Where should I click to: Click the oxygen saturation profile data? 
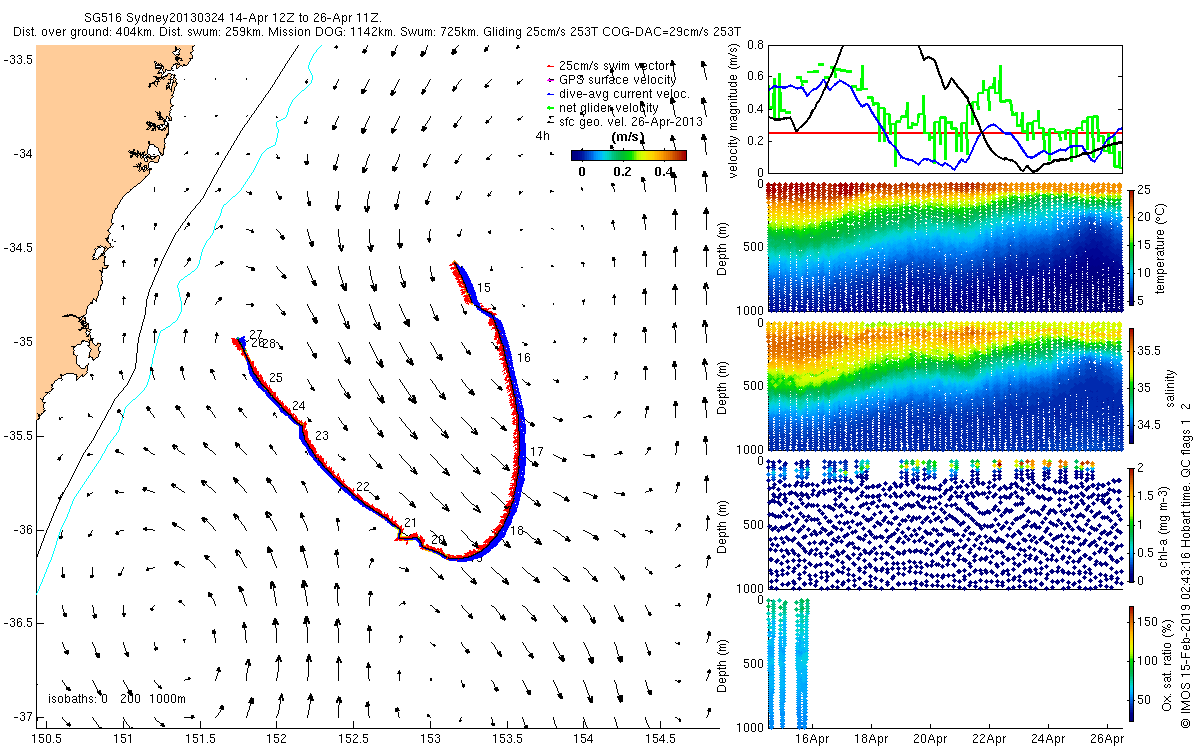(x=788, y=663)
